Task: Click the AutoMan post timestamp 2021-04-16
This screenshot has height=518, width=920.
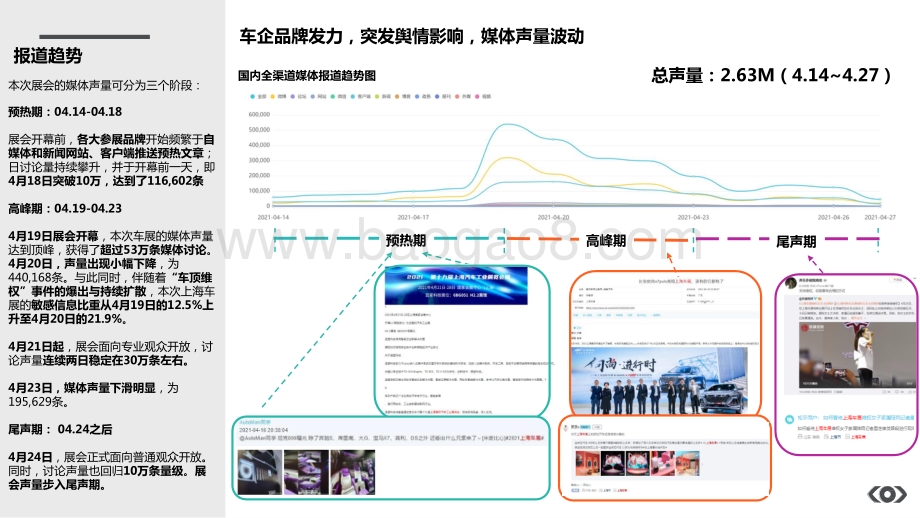Action: [263, 430]
